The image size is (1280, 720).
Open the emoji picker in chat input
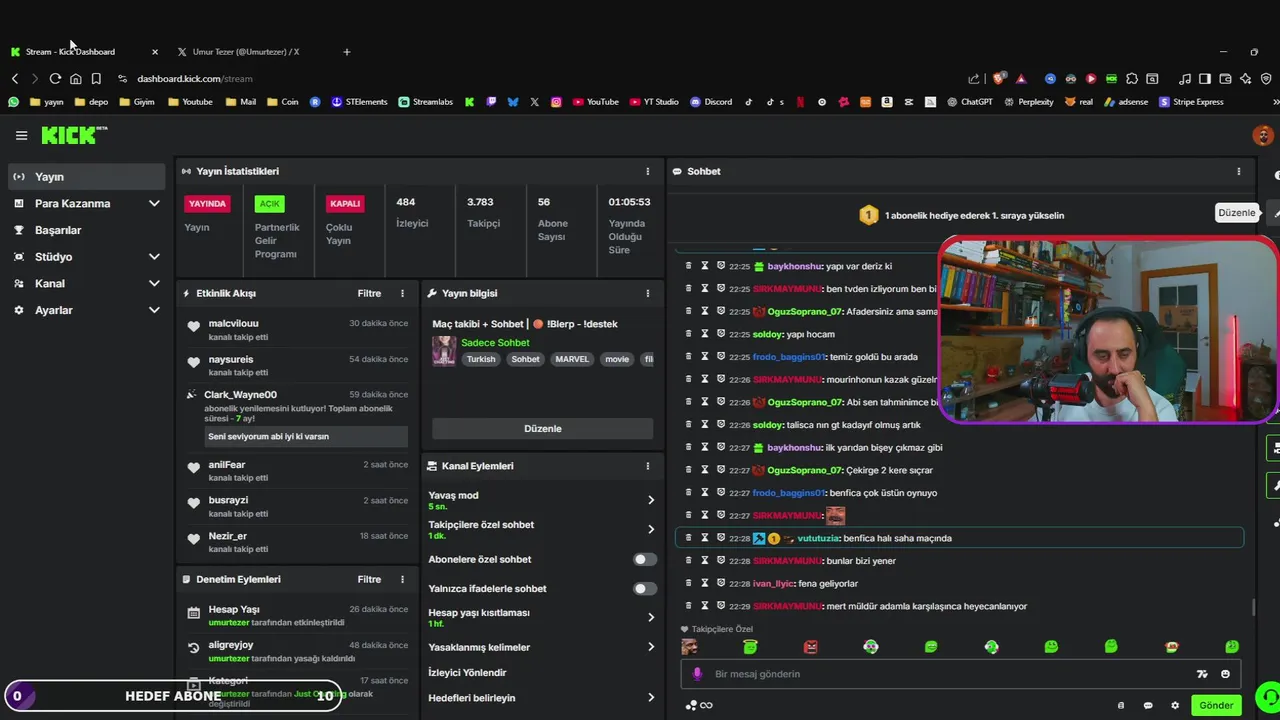pos(1225,674)
